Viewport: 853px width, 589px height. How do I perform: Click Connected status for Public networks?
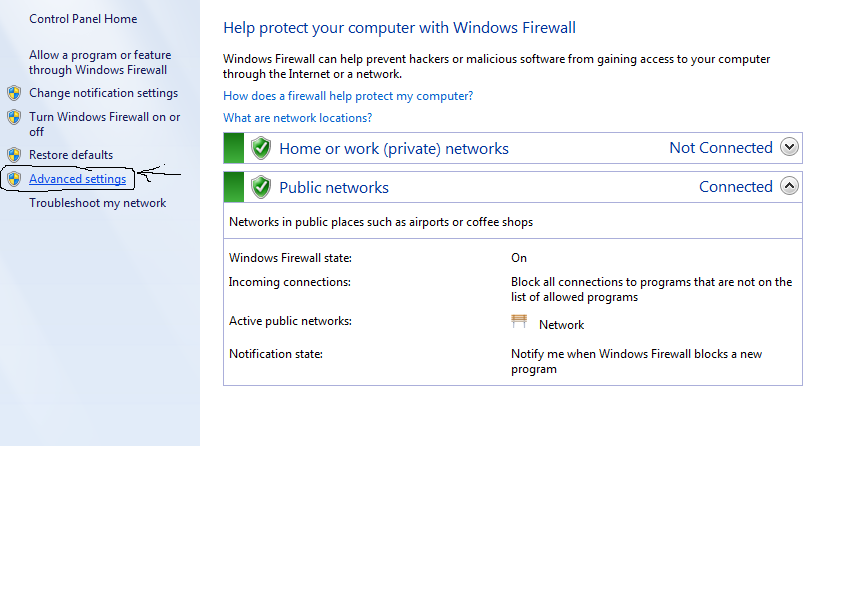pyautogui.click(x=735, y=187)
